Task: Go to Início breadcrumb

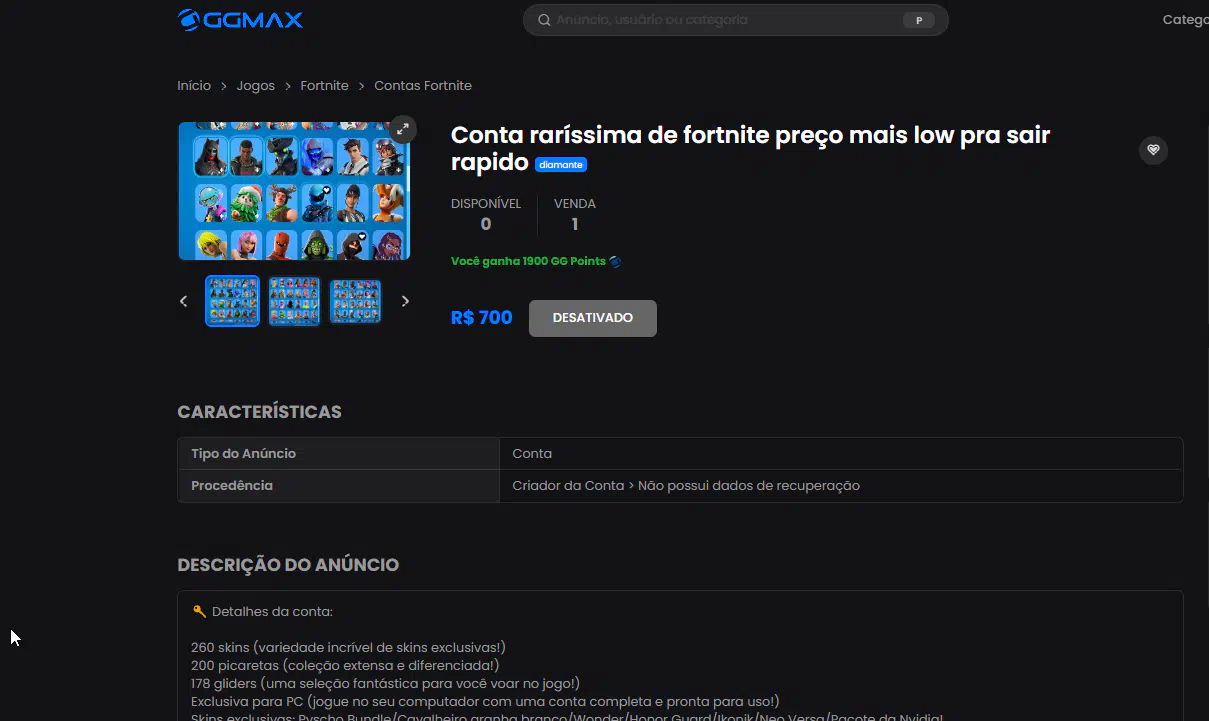Action: [194, 86]
